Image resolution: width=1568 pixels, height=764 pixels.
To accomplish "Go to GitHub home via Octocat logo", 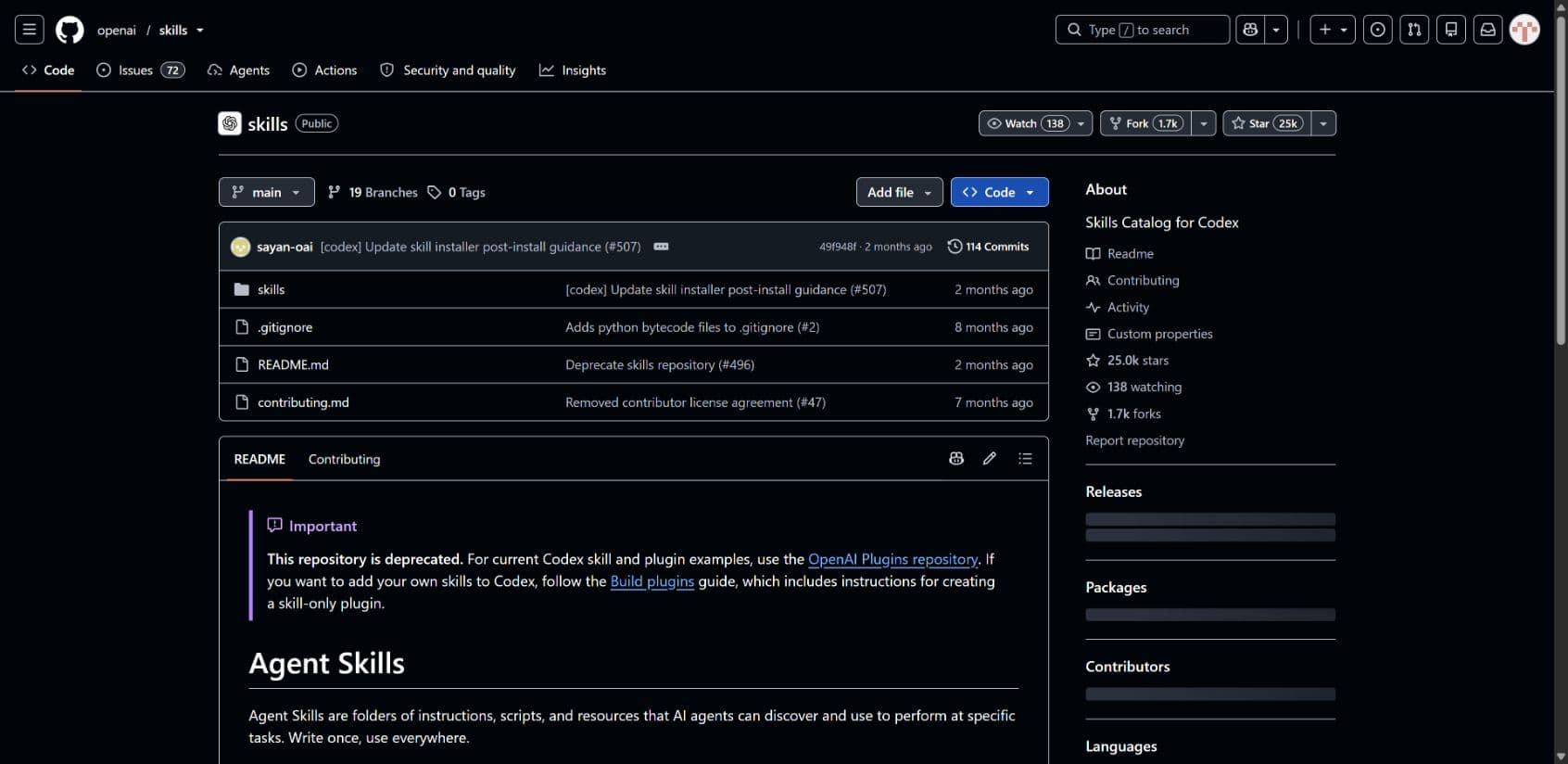I will (x=70, y=30).
